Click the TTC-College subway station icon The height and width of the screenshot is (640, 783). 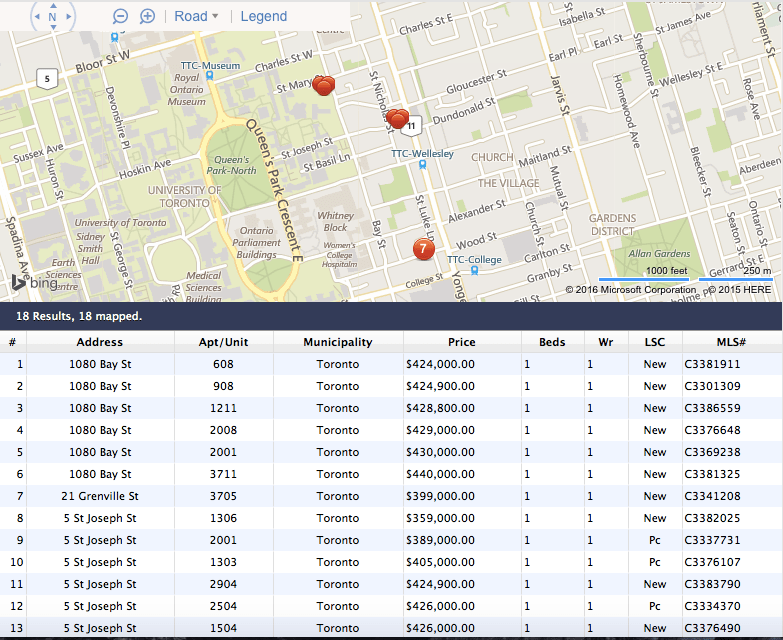(x=474, y=270)
